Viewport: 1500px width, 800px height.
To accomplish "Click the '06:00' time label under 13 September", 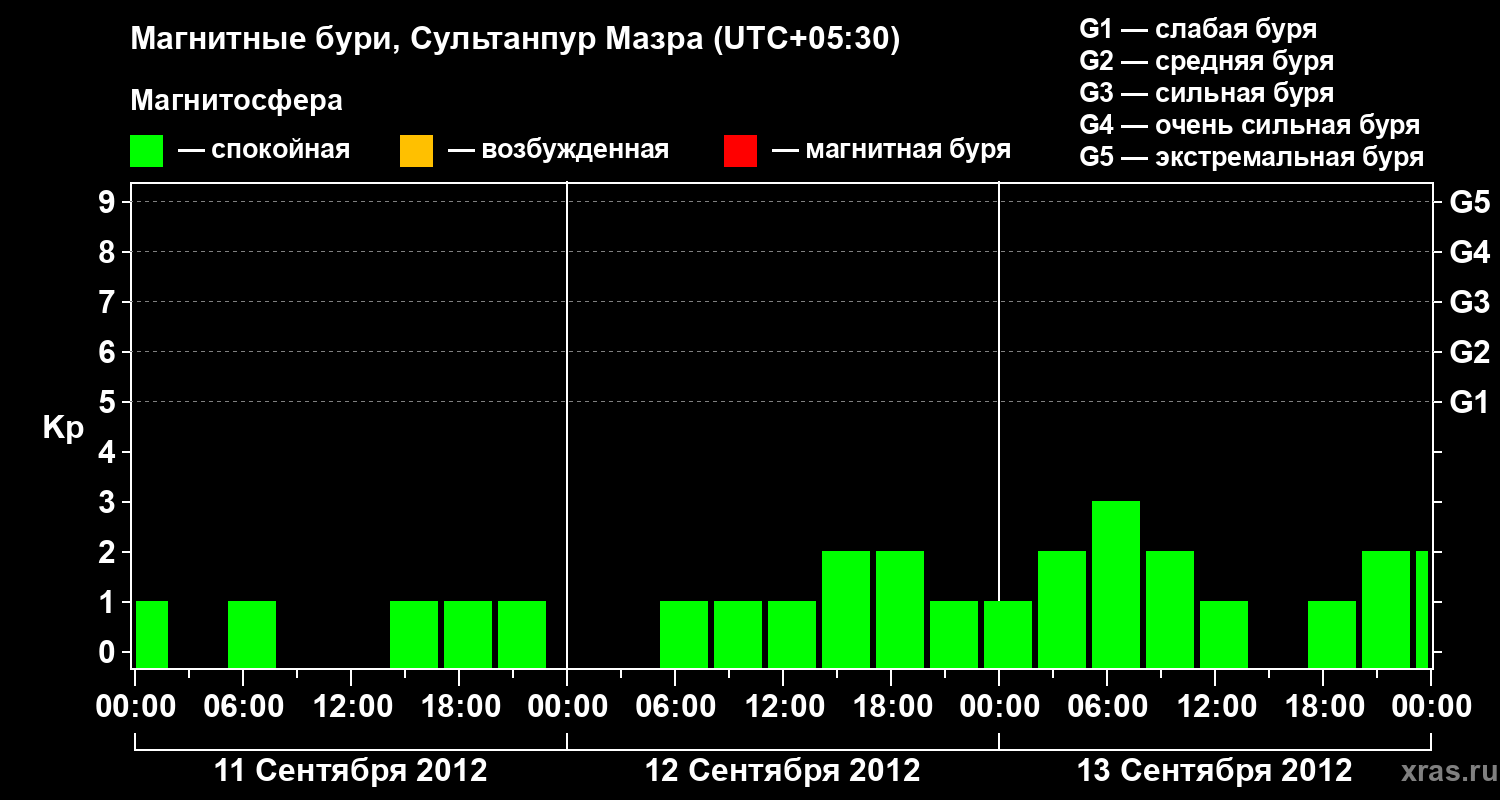I will pos(1107,707).
